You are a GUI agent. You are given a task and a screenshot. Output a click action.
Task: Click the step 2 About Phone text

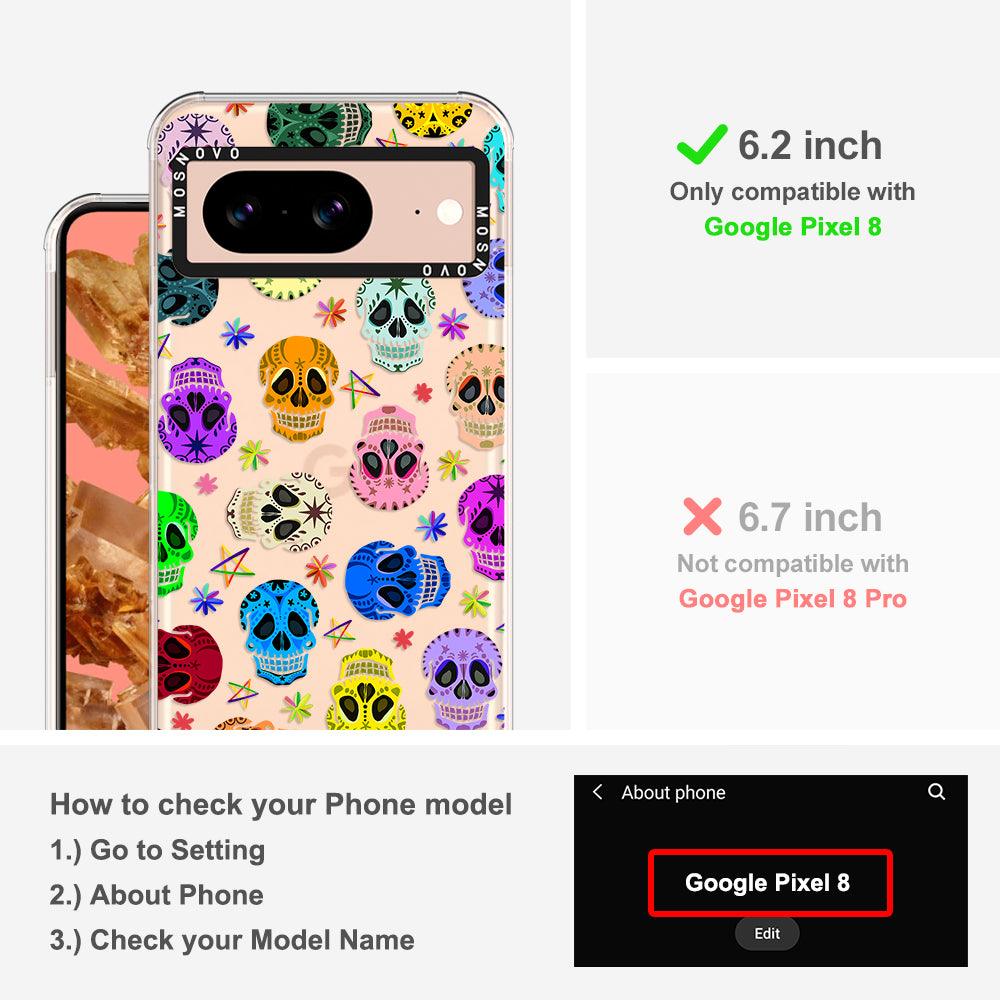(x=156, y=895)
